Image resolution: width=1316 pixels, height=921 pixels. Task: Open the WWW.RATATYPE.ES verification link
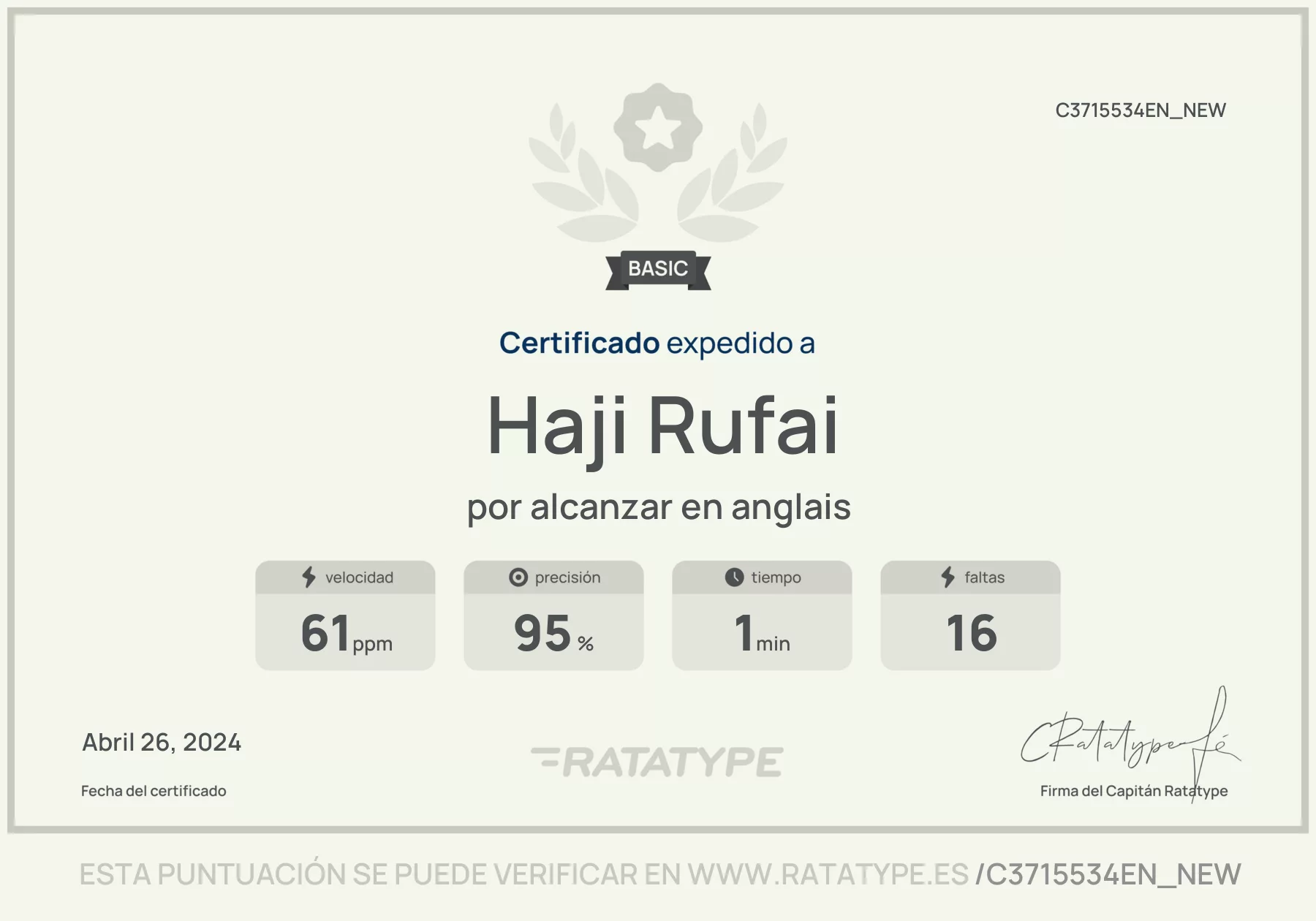pyautogui.click(x=828, y=875)
